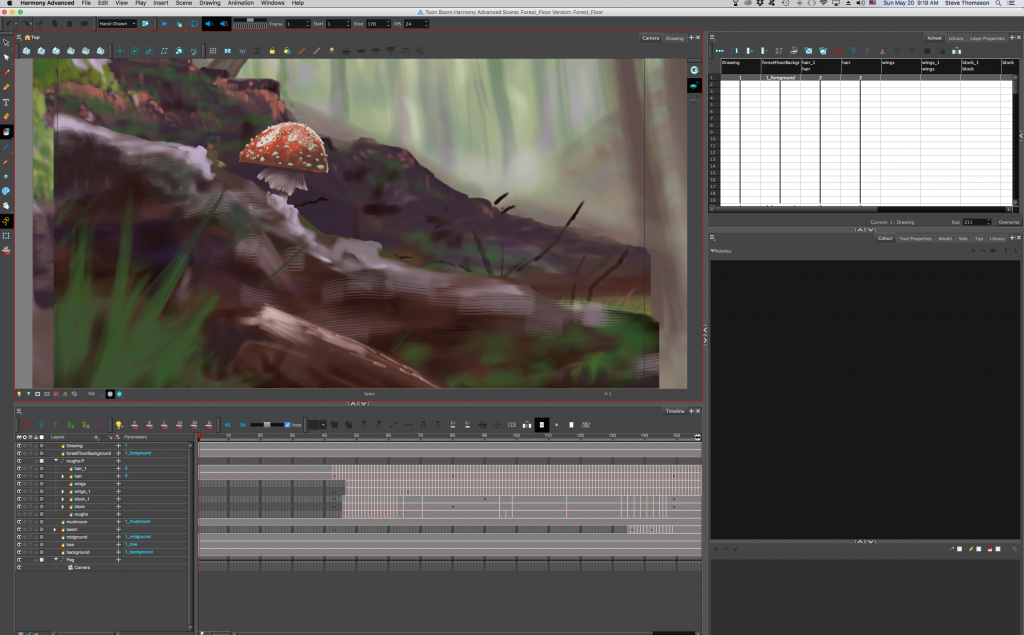
Task: Hide the mushroom layer in Timeline
Action: coord(19,521)
